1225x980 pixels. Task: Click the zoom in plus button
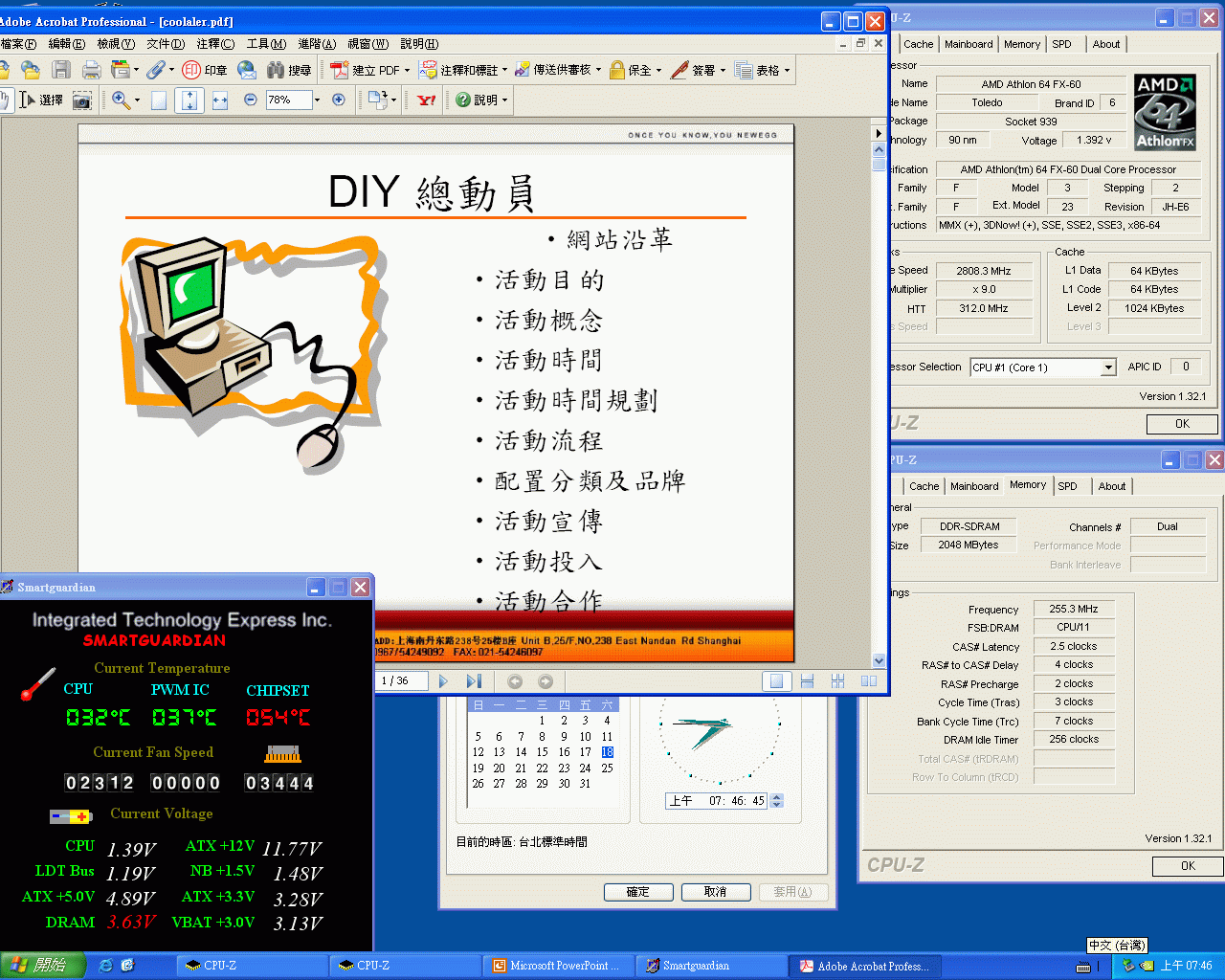339,100
